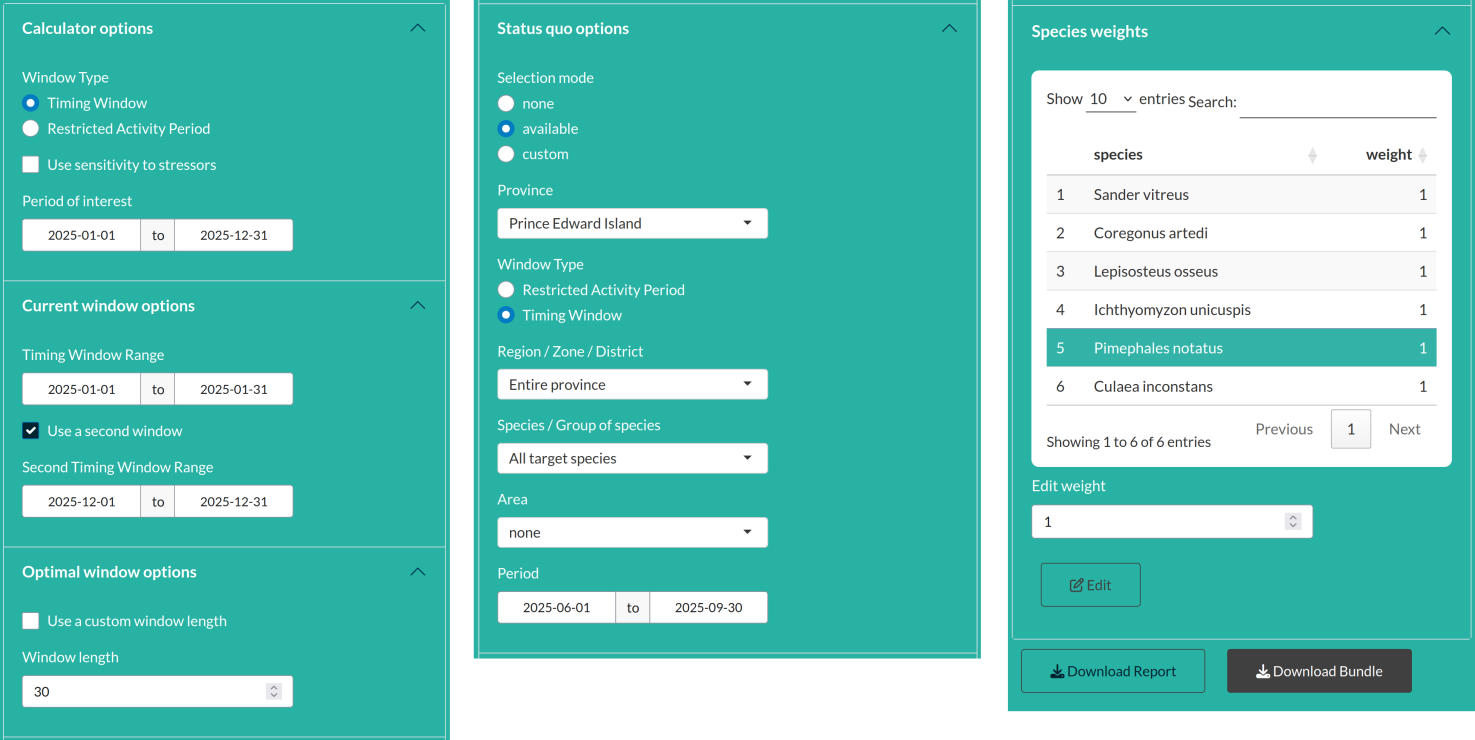This screenshot has height=740, width=1475.
Task: Click Second Timing Window start date 2025-12-01
Action: coord(82,501)
